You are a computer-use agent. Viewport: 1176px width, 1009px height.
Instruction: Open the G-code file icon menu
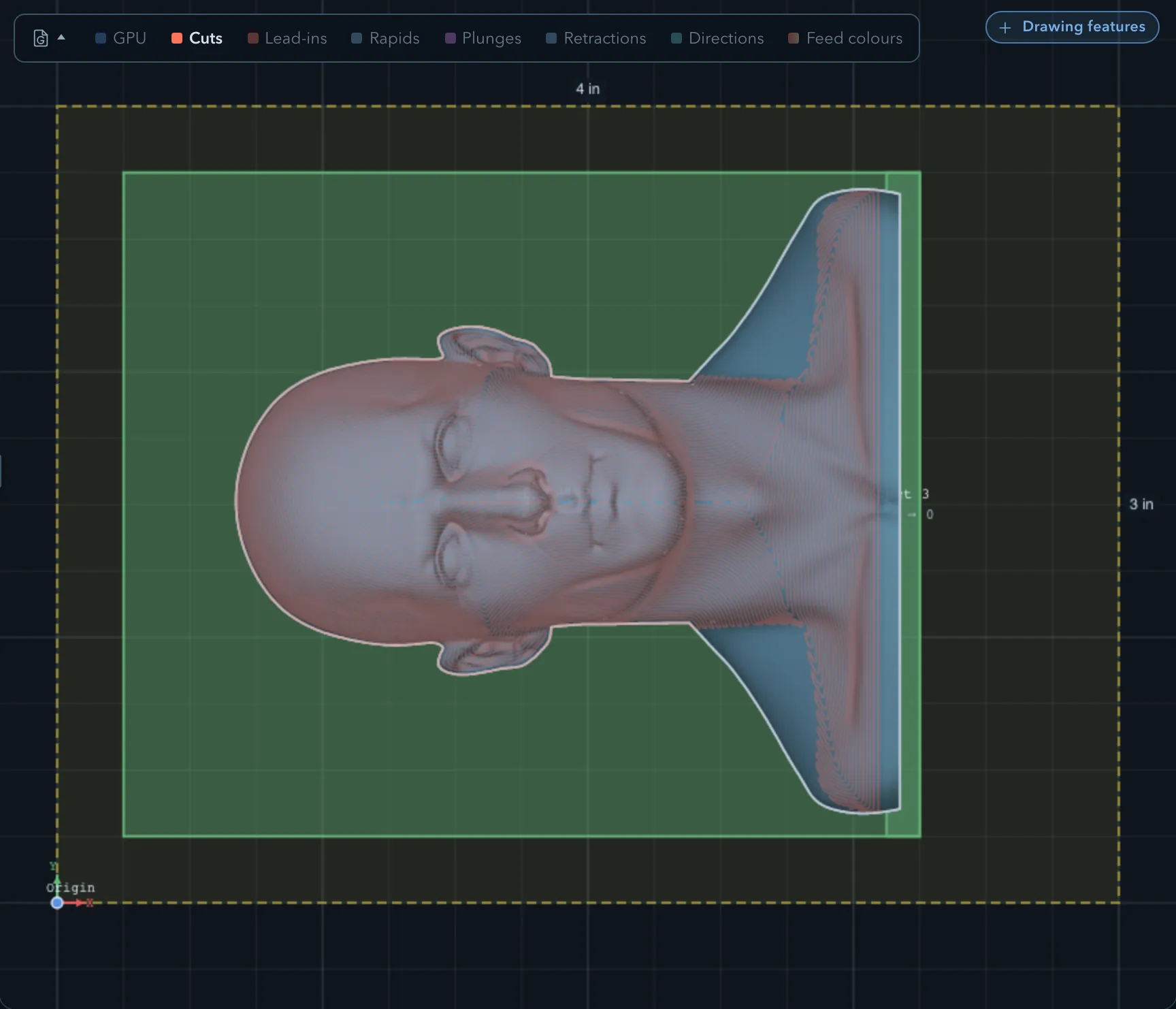click(x=40, y=38)
